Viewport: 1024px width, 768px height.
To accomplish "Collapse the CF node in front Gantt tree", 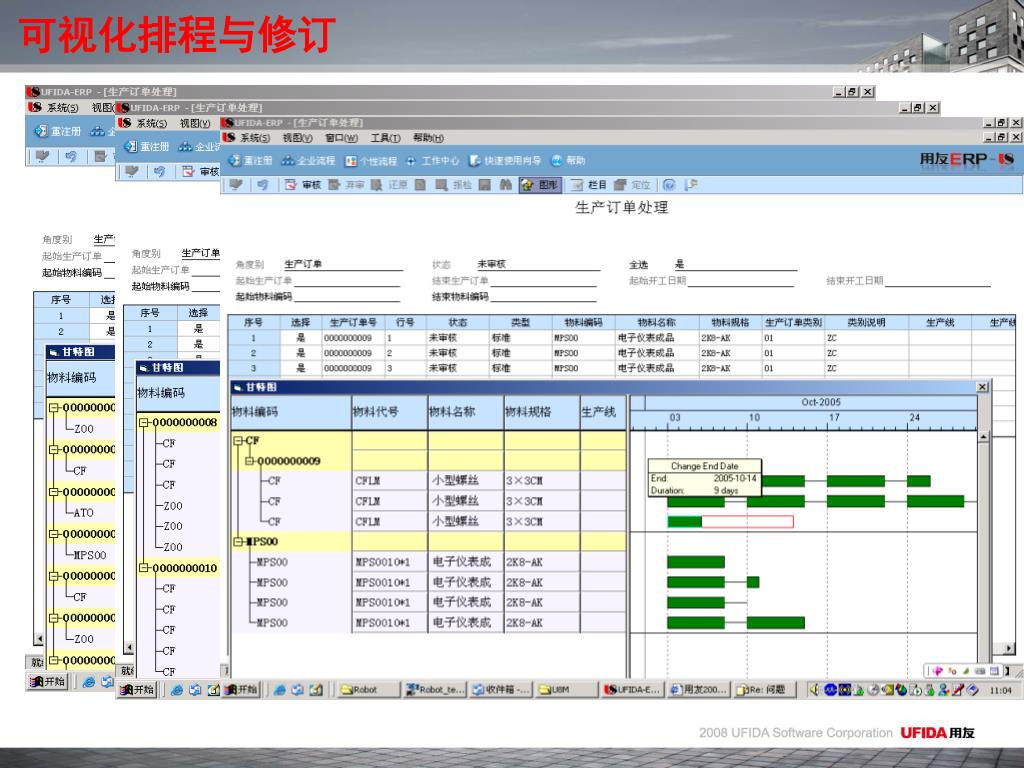I will (238, 441).
